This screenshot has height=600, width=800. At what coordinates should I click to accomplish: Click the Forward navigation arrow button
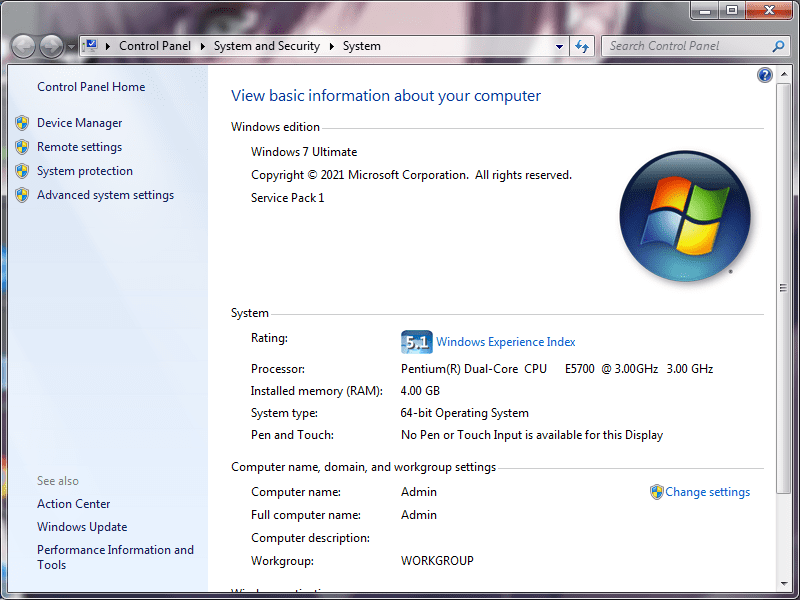click(50, 46)
